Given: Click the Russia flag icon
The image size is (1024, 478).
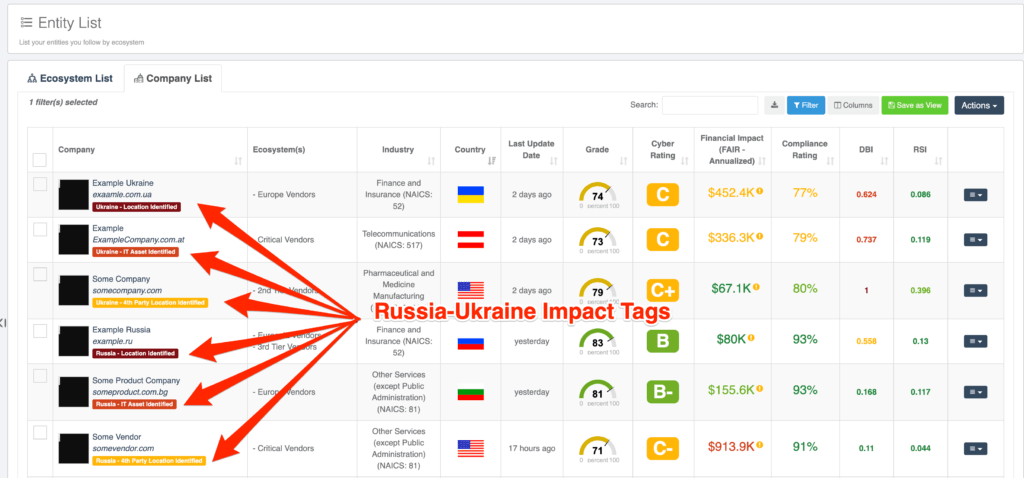Looking at the screenshot, I should point(470,341).
